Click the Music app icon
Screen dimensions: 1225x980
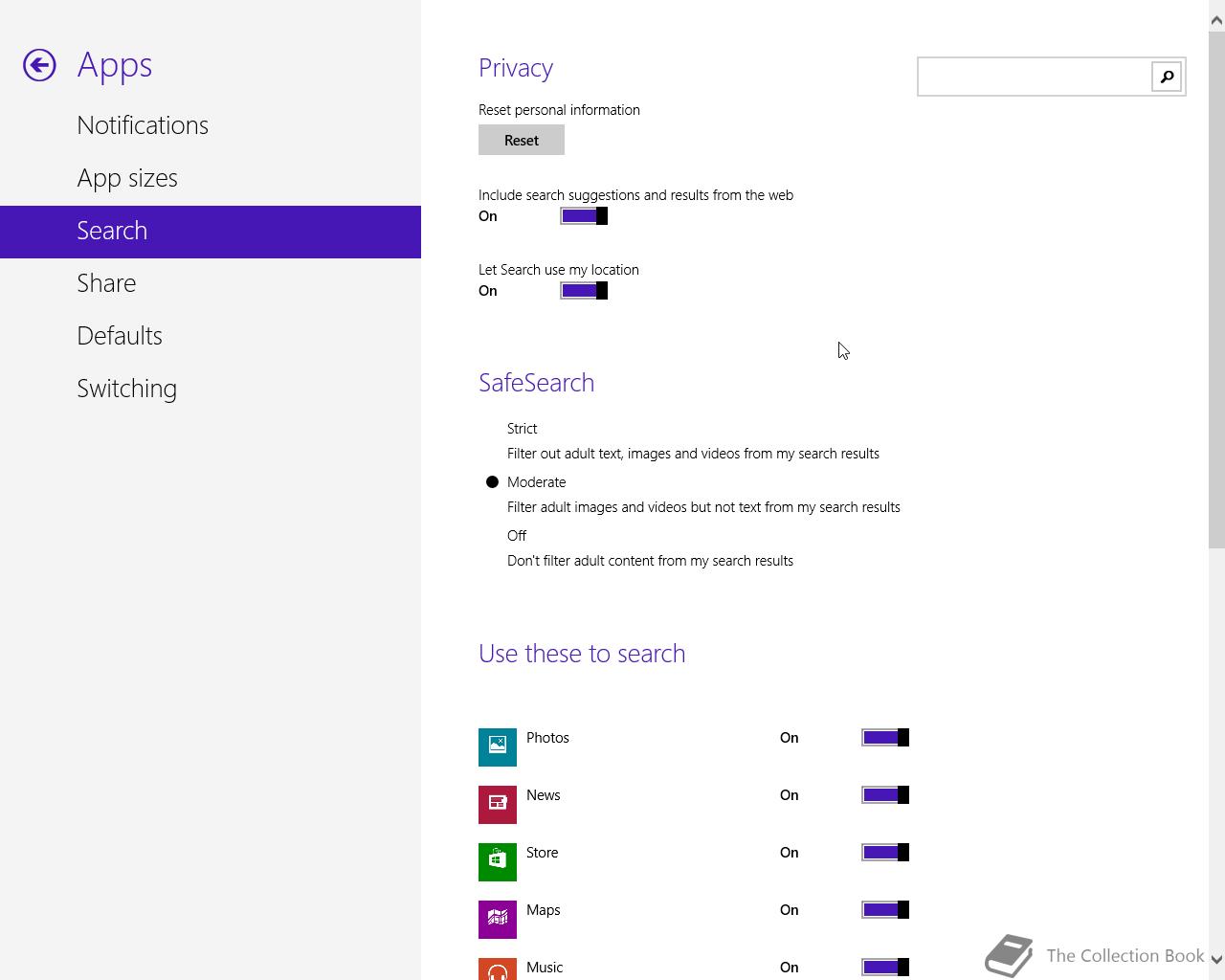tap(498, 969)
